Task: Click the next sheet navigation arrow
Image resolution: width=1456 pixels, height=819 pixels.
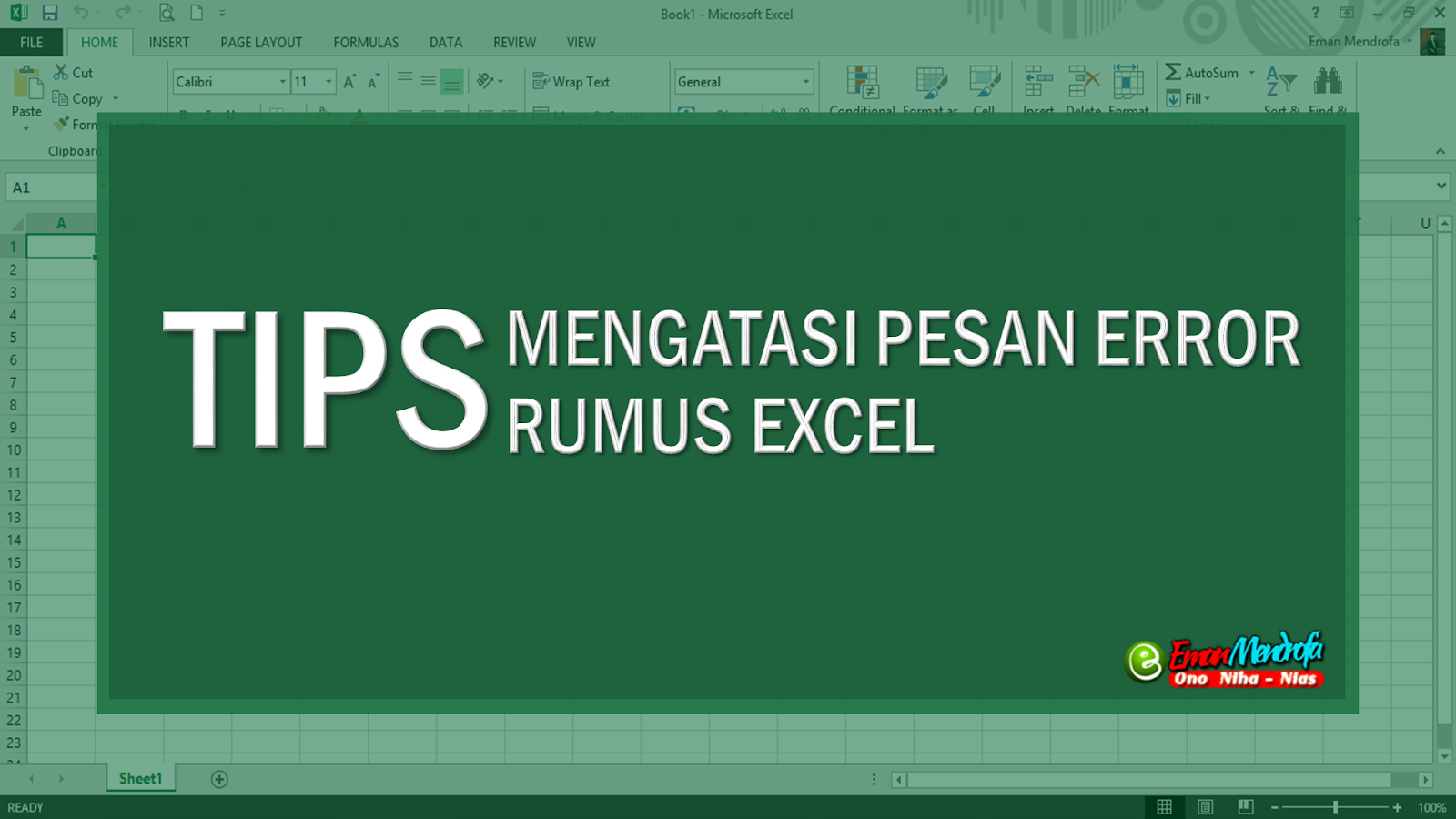Action: click(62, 779)
